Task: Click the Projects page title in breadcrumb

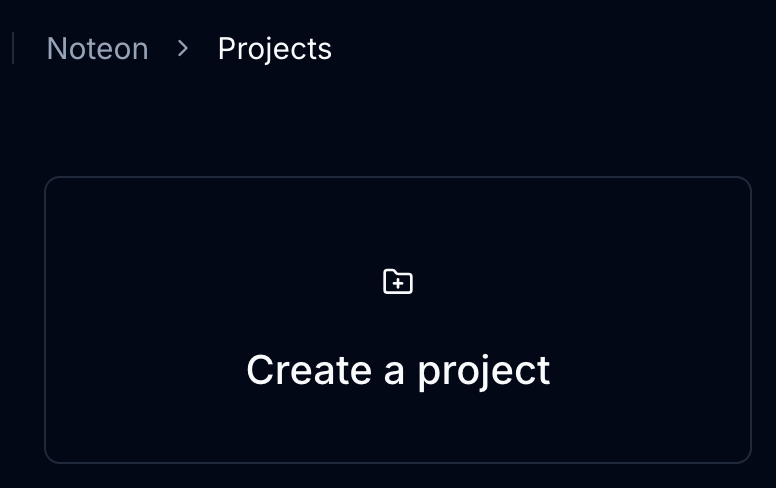Action: click(274, 49)
